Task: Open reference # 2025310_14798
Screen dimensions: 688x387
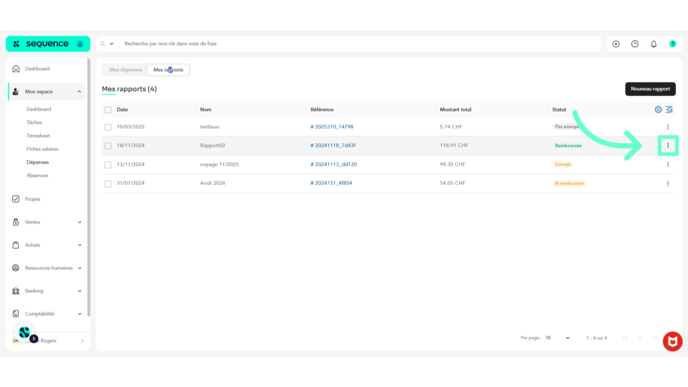Action: (332, 127)
